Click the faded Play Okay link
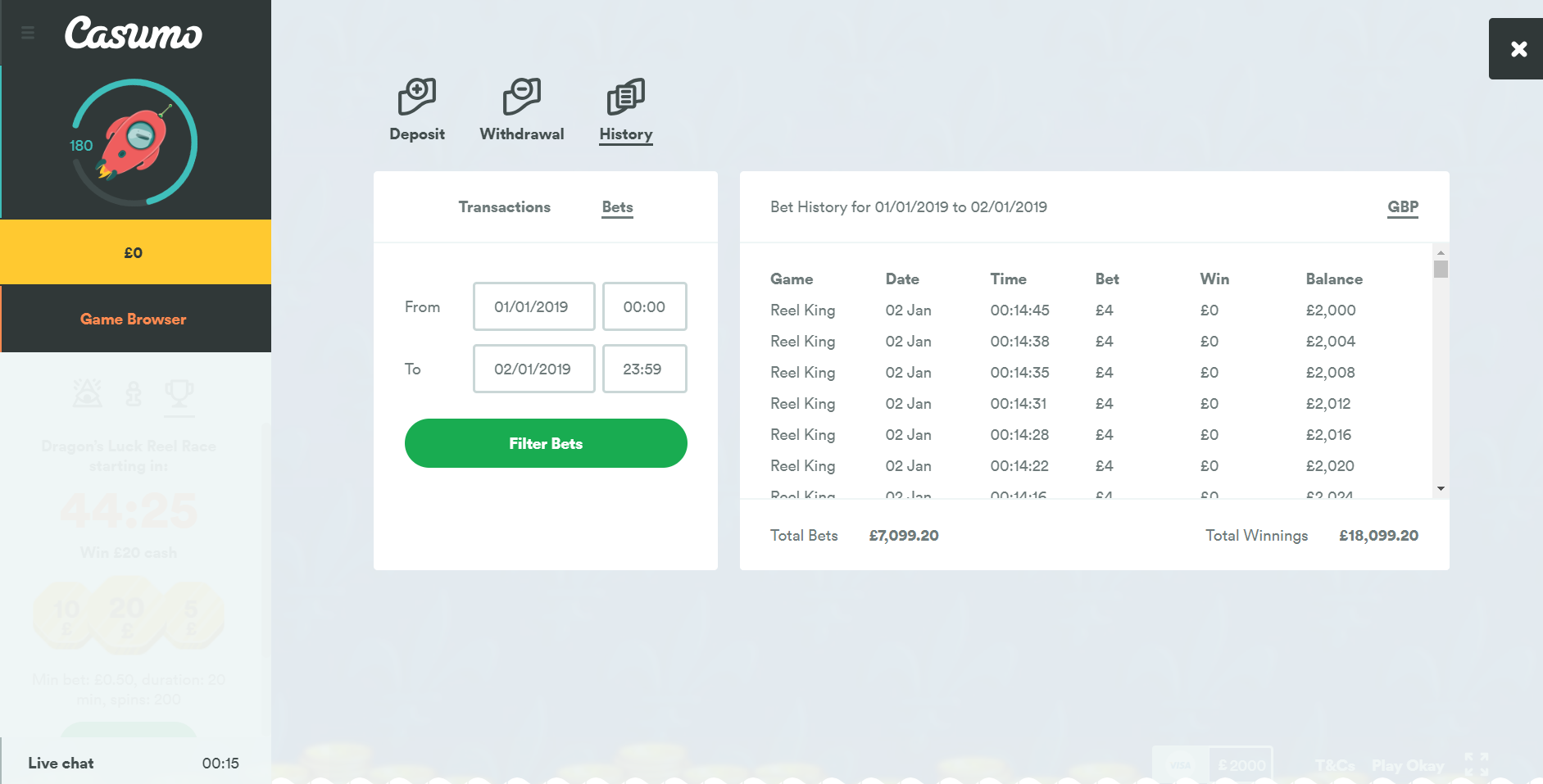 1408,765
